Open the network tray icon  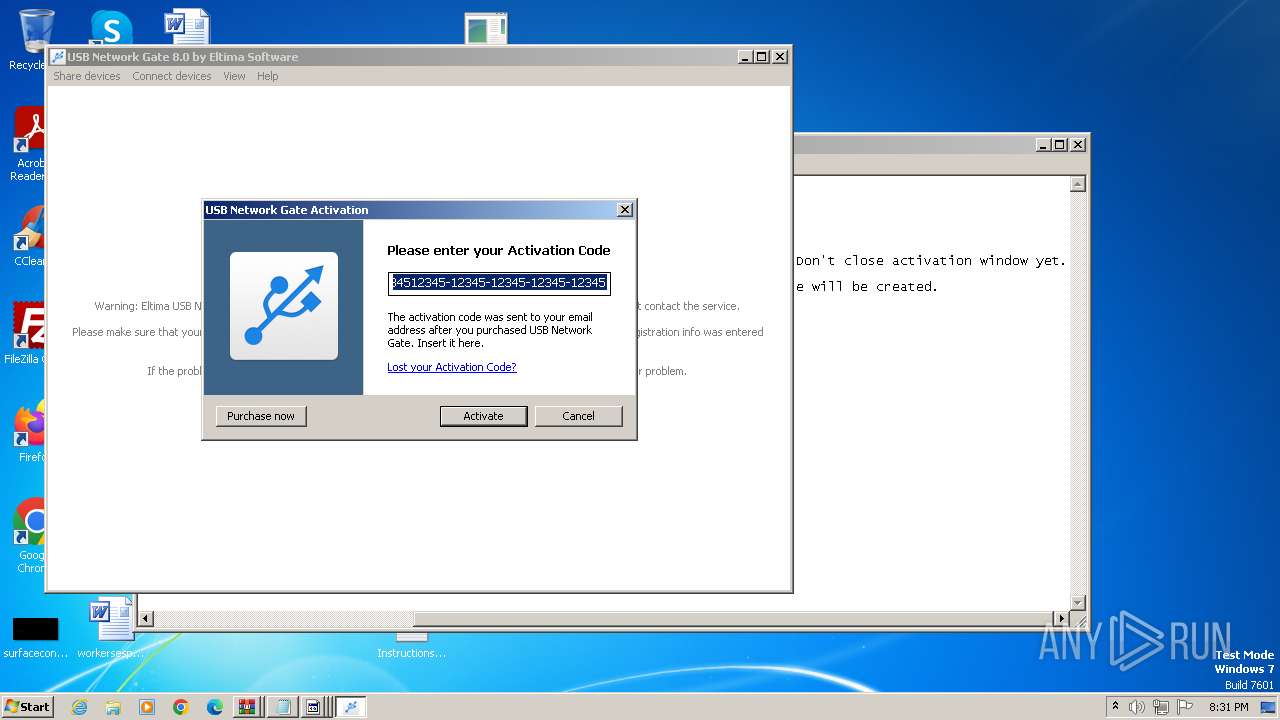1161,707
